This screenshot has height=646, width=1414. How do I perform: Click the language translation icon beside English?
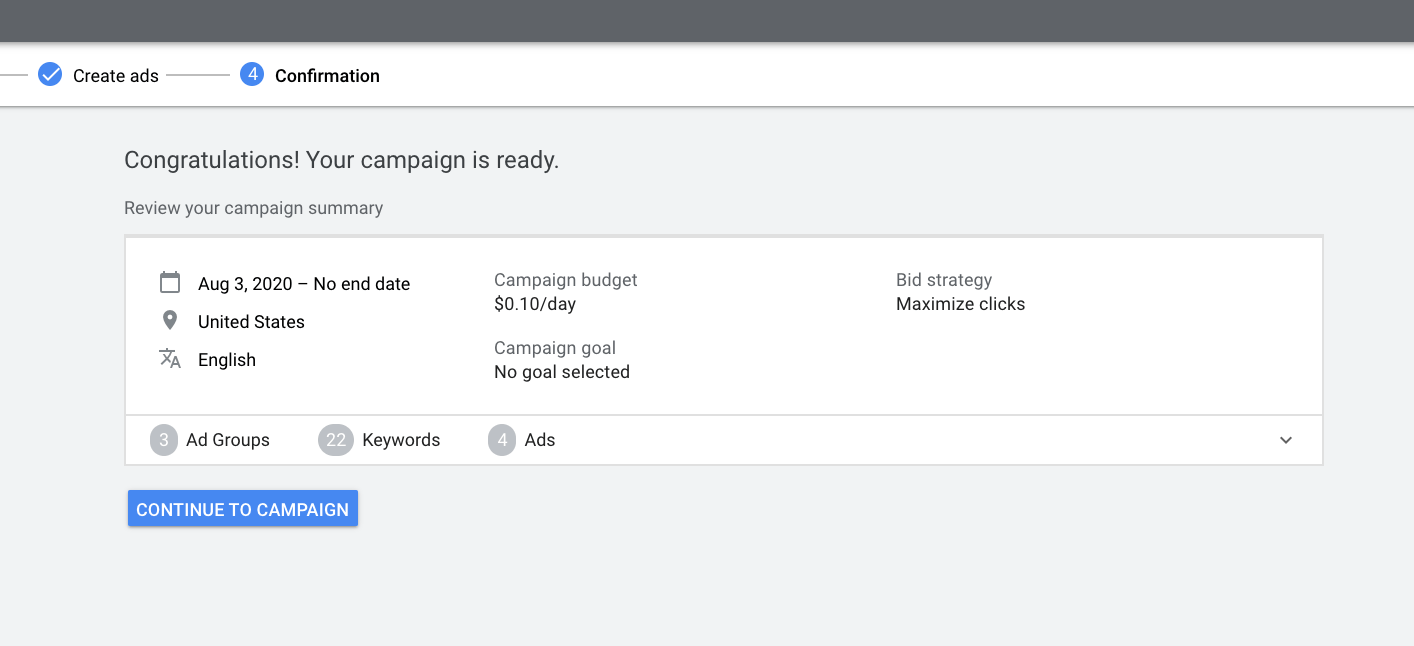point(170,358)
